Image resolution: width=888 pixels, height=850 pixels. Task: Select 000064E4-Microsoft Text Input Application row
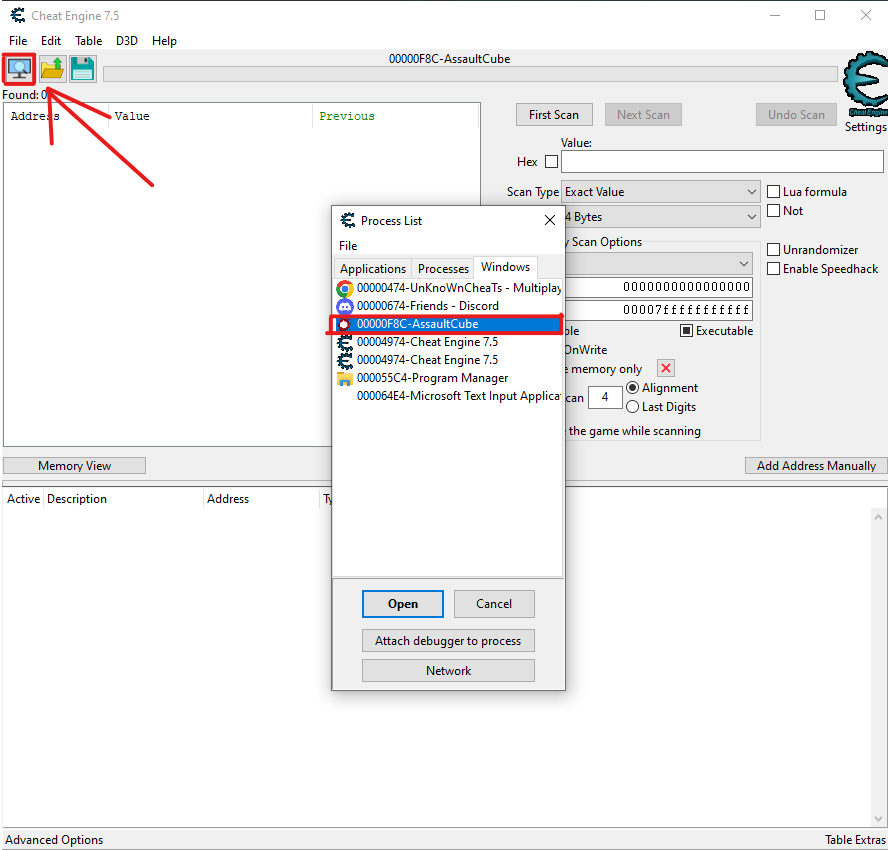coord(448,396)
